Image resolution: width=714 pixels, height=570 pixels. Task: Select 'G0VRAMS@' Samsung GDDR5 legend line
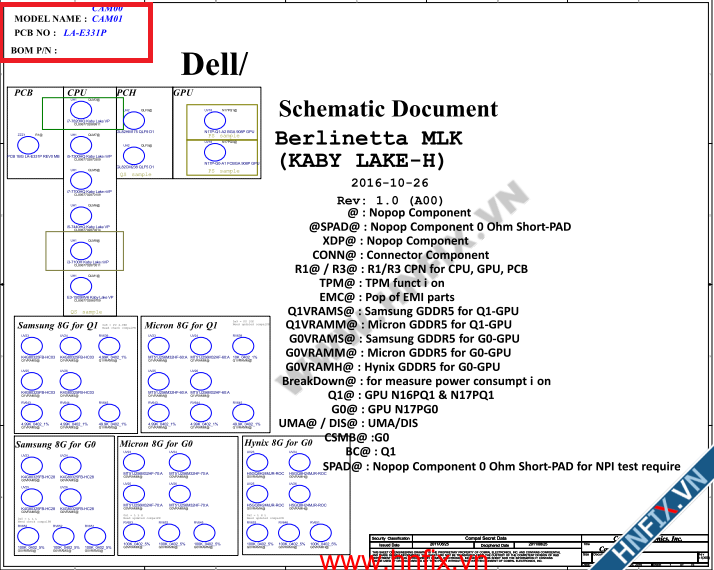tap(404, 339)
